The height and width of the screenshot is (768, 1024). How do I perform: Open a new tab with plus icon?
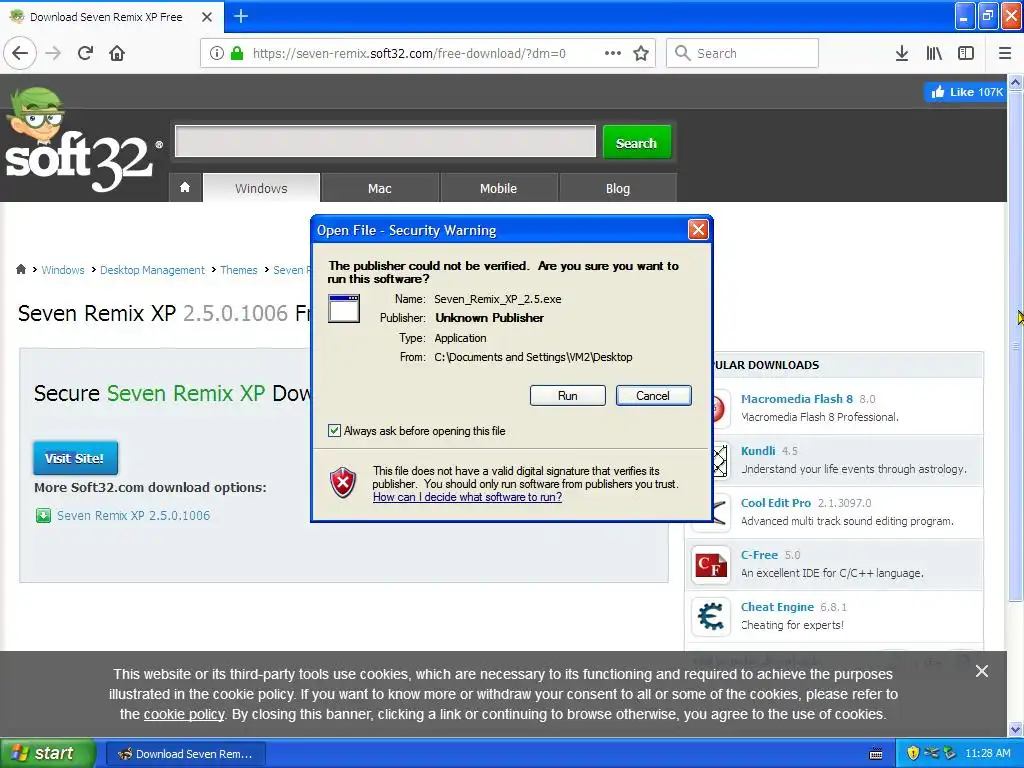pyautogui.click(x=240, y=16)
